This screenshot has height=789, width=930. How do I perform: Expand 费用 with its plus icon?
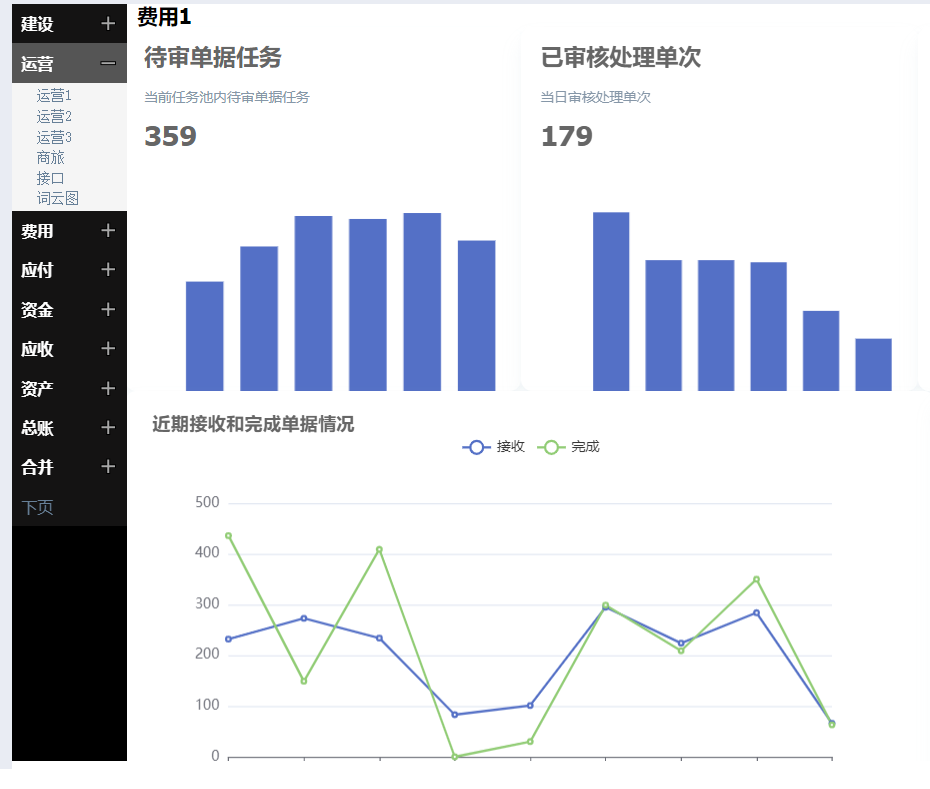click(x=108, y=231)
